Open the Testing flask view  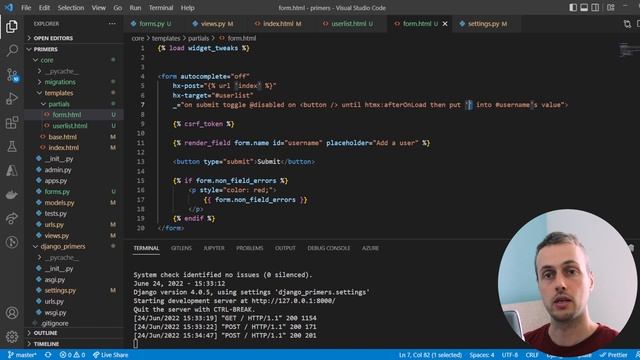click(x=12, y=146)
